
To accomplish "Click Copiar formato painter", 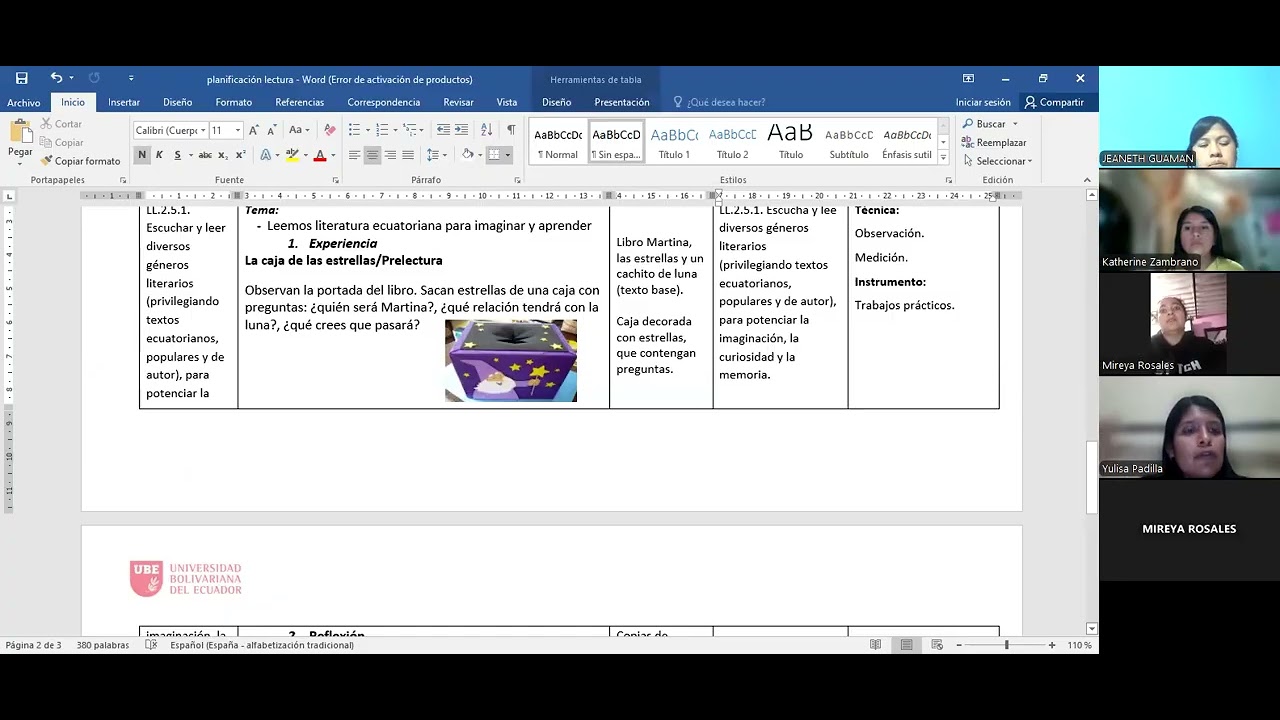I will pos(80,161).
